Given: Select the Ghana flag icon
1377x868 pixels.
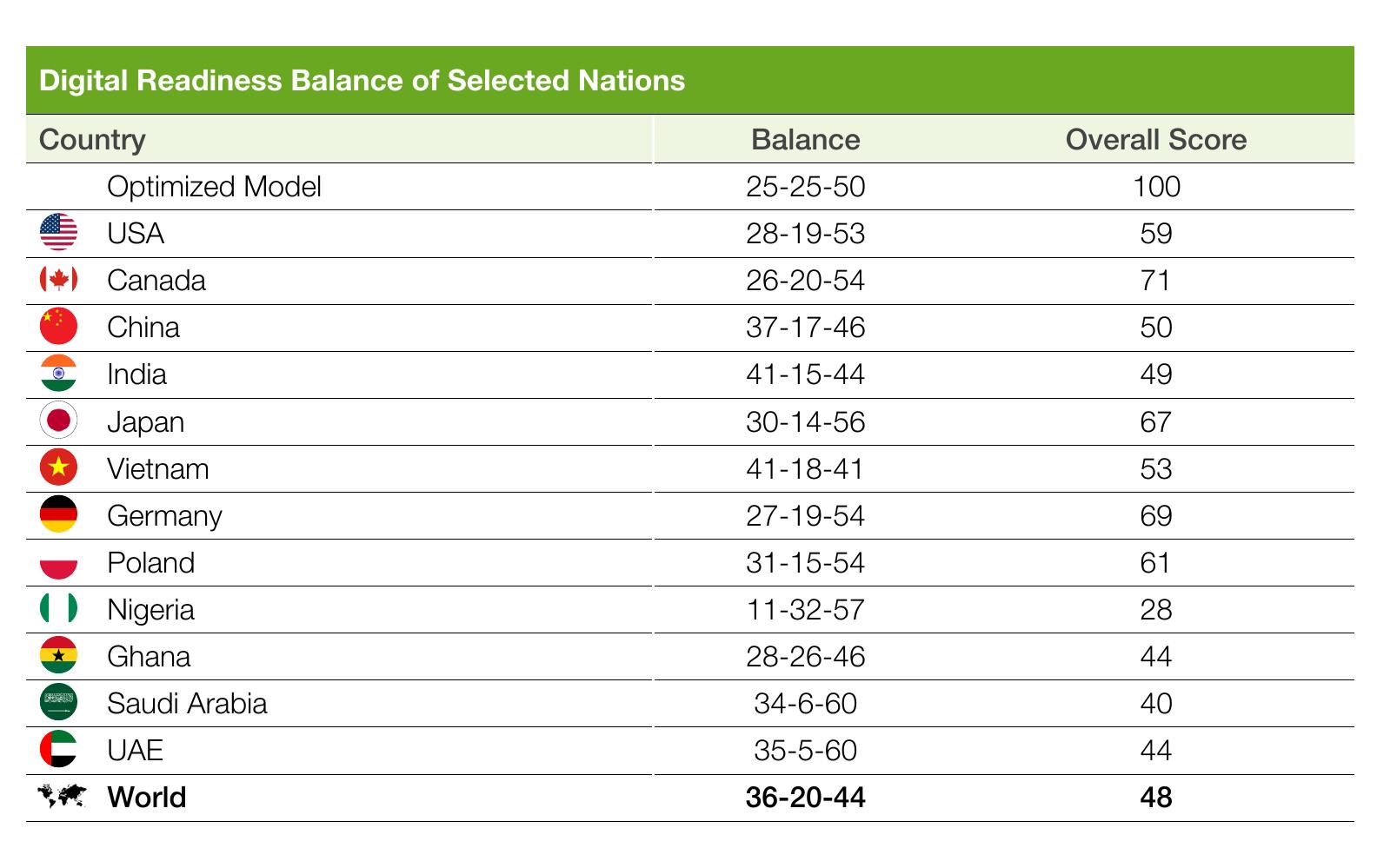Looking at the screenshot, I should point(59,655).
